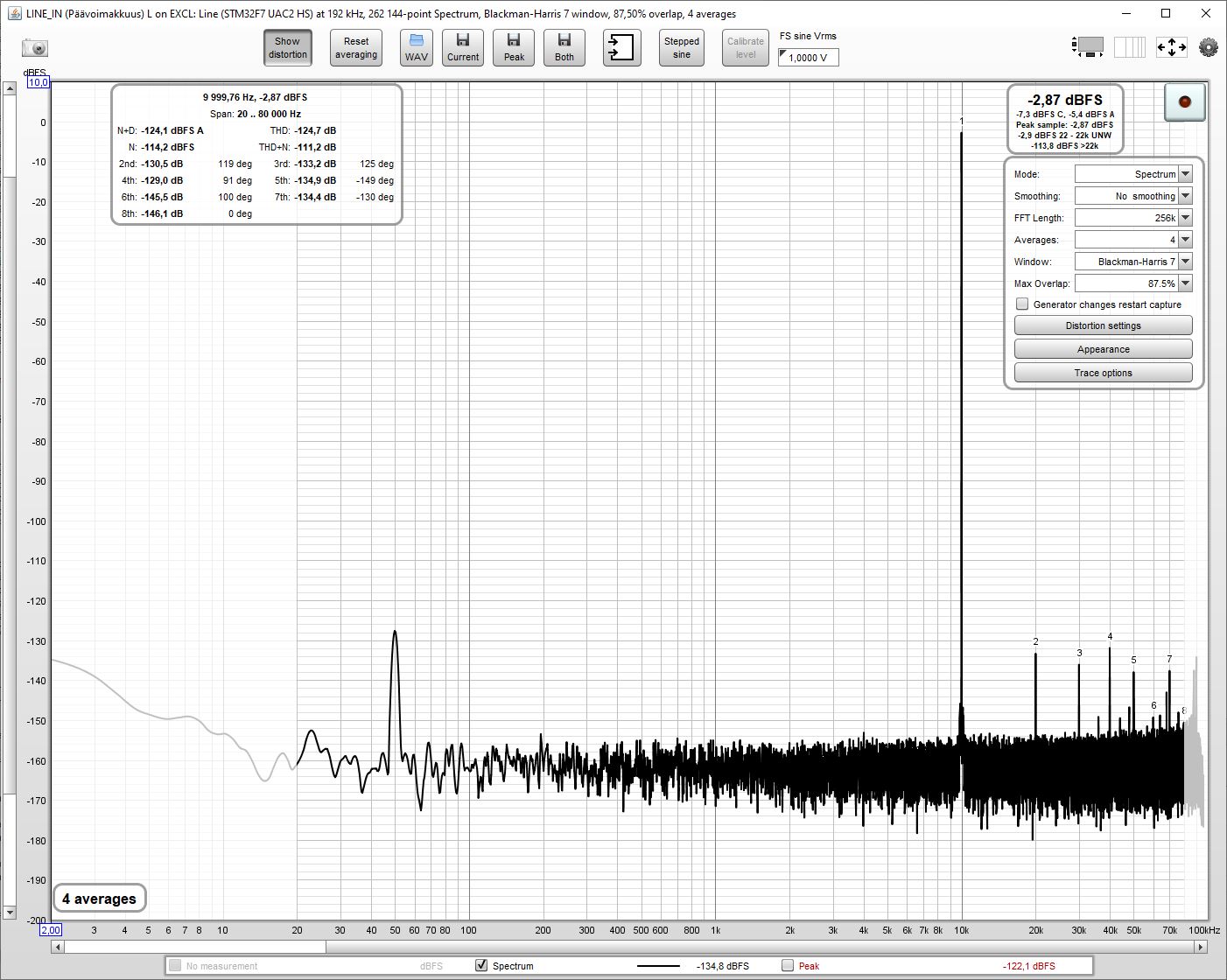Click the vertical scrollbar thumb
The height and width of the screenshot is (980, 1227).
[10, 485]
